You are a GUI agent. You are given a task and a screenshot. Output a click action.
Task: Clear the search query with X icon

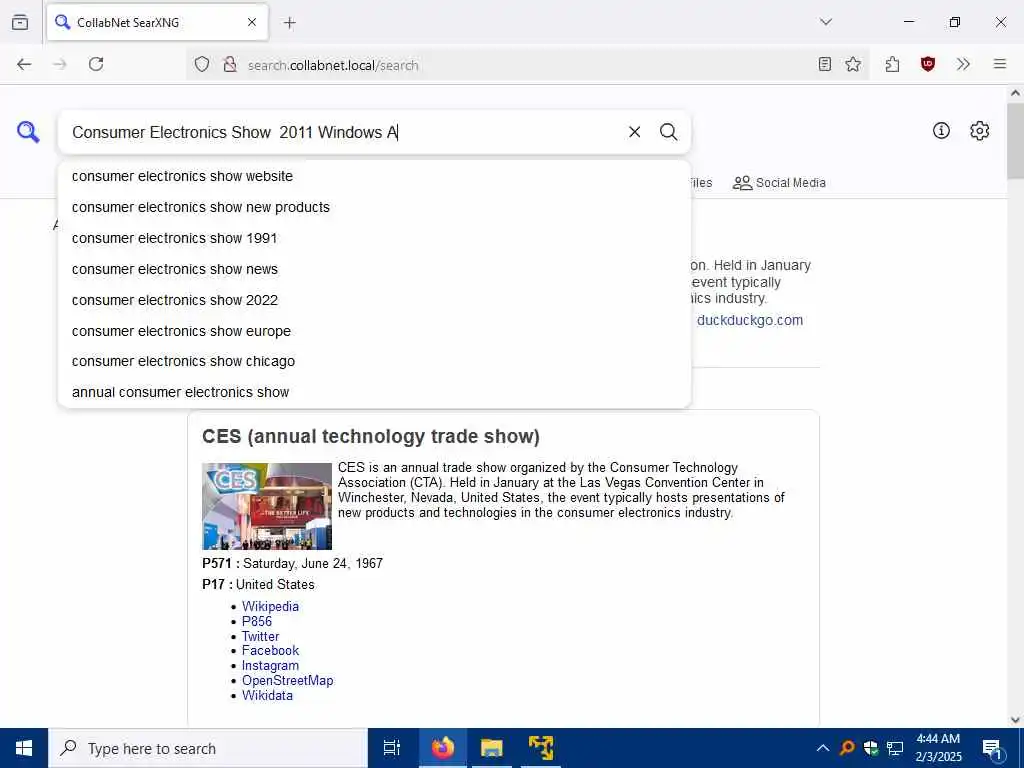pos(634,132)
